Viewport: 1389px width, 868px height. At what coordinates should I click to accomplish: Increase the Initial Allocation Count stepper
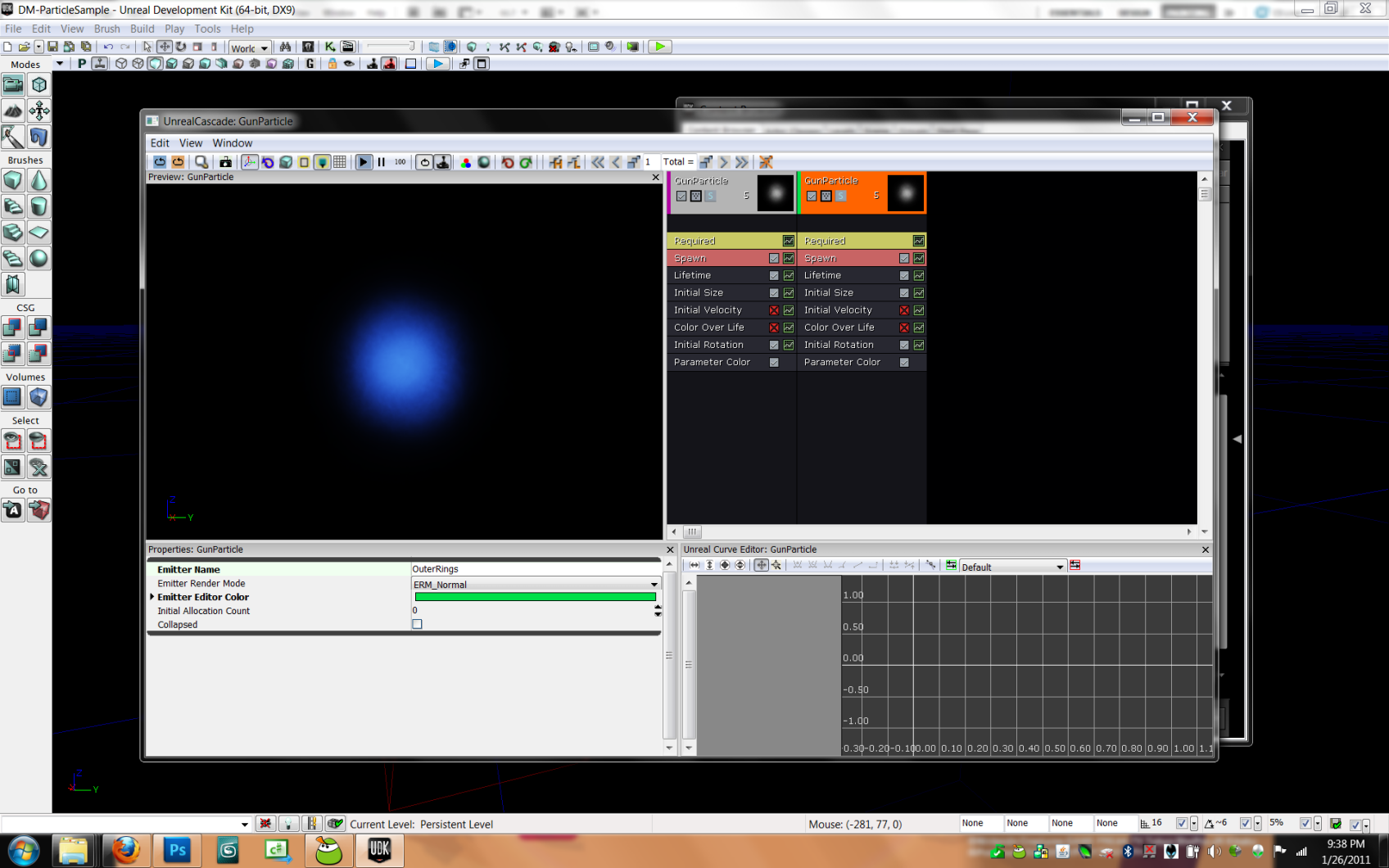(x=658, y=608)
